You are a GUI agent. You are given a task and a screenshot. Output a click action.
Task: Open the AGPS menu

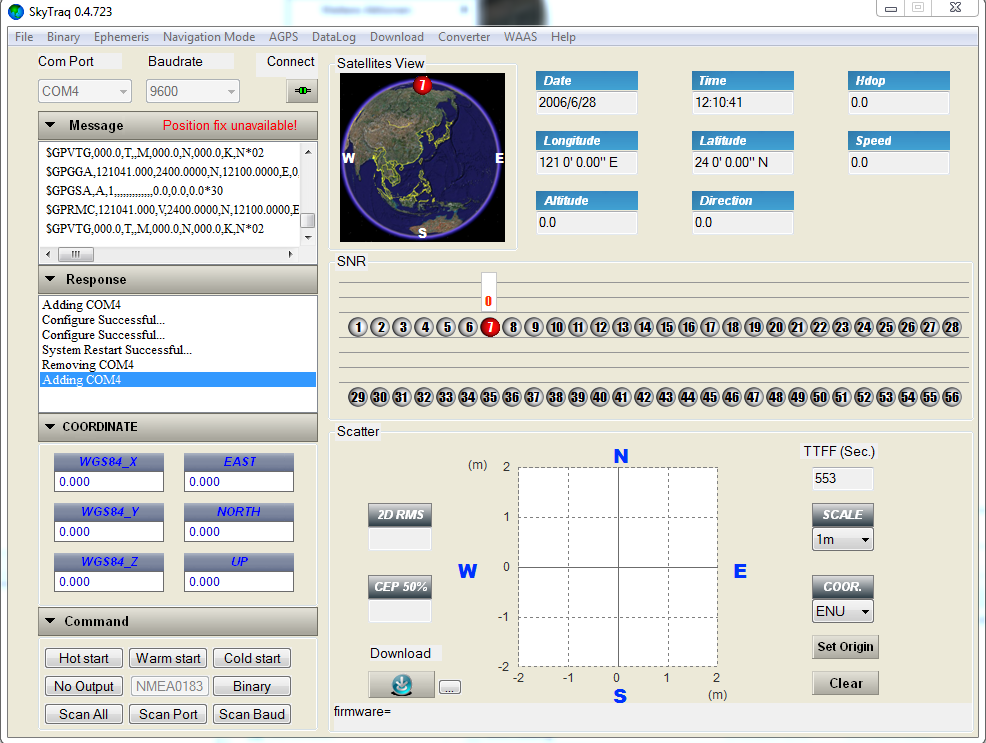(x=284, y=37)
